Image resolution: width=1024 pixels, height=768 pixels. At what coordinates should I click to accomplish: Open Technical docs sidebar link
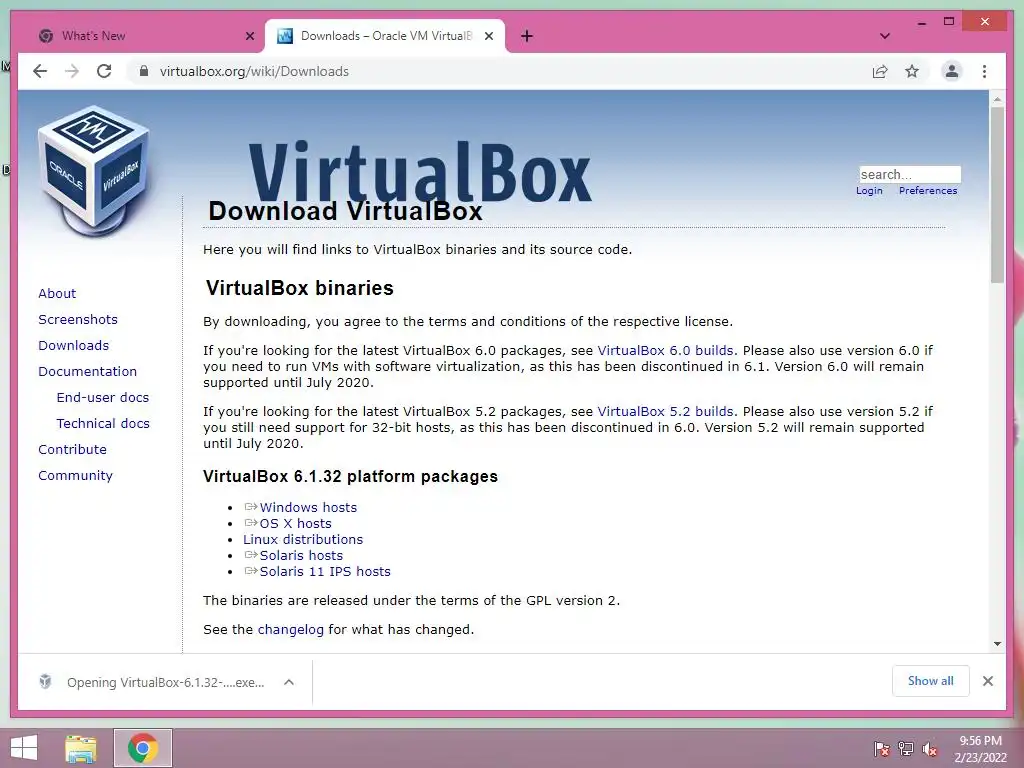point(103,424)
